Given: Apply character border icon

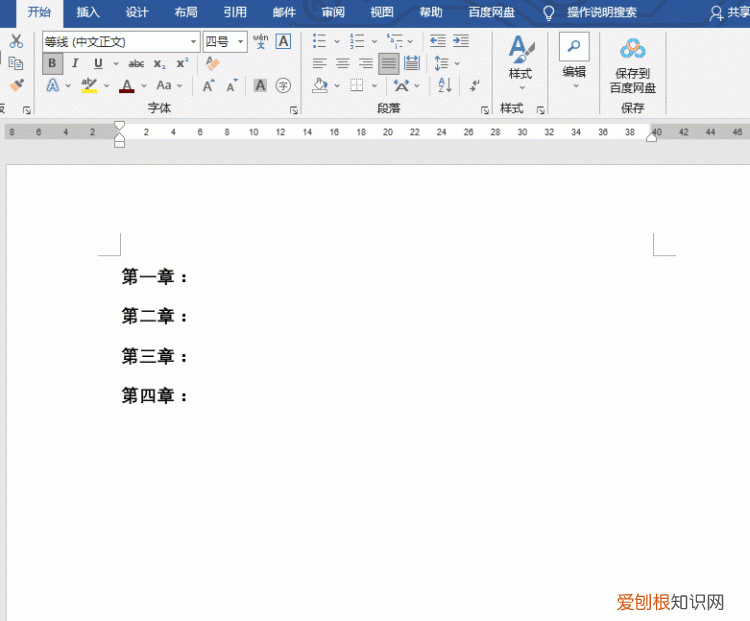Looking at the screenshot, I should coord(283,42).
